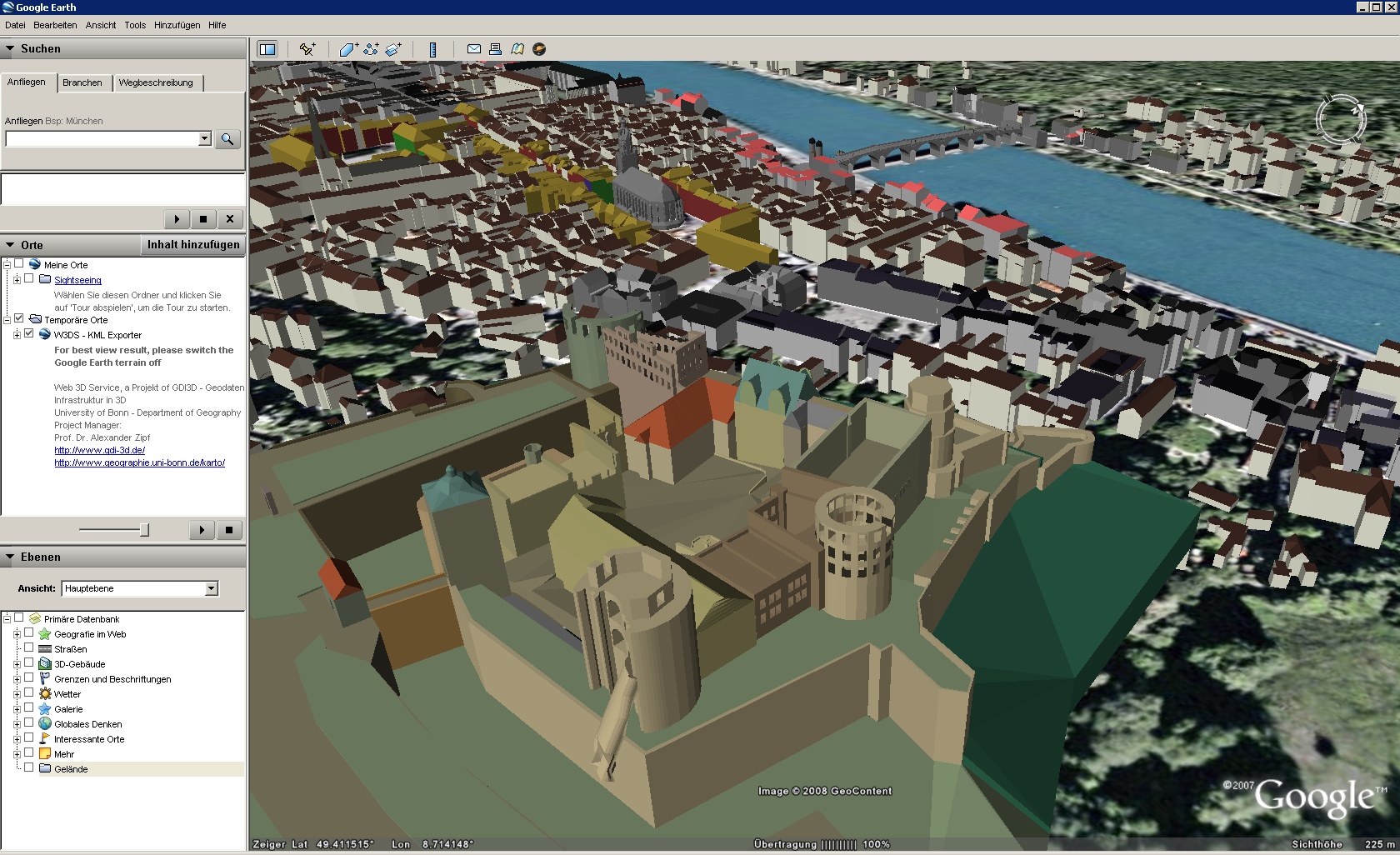Toggle Meine Orte checkbox

(x=18, y=263)
